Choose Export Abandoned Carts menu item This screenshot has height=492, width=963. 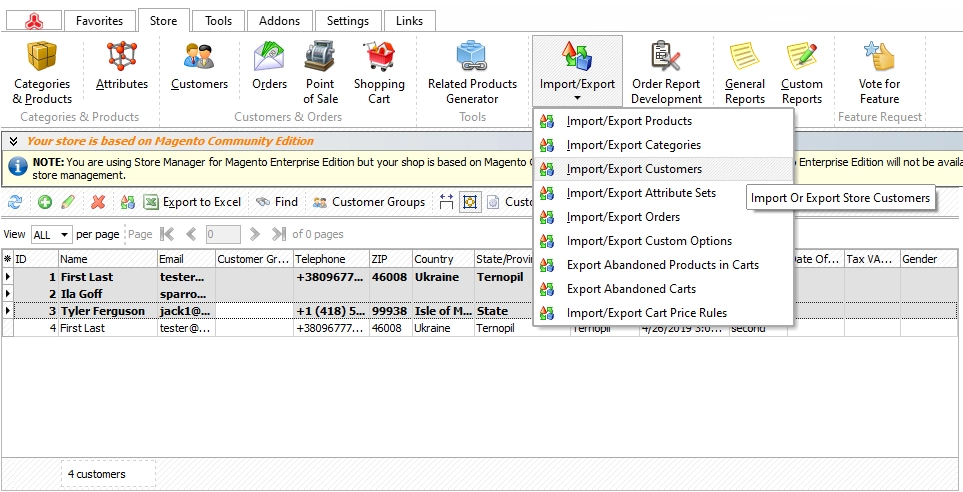pos(663,289)
